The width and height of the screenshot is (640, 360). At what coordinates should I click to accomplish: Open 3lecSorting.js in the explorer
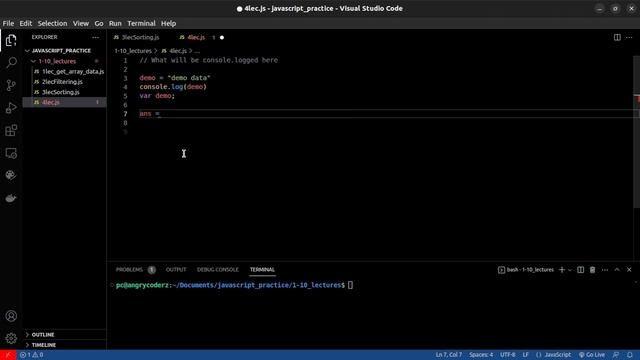pyautogui.click(x=60, y=92)
